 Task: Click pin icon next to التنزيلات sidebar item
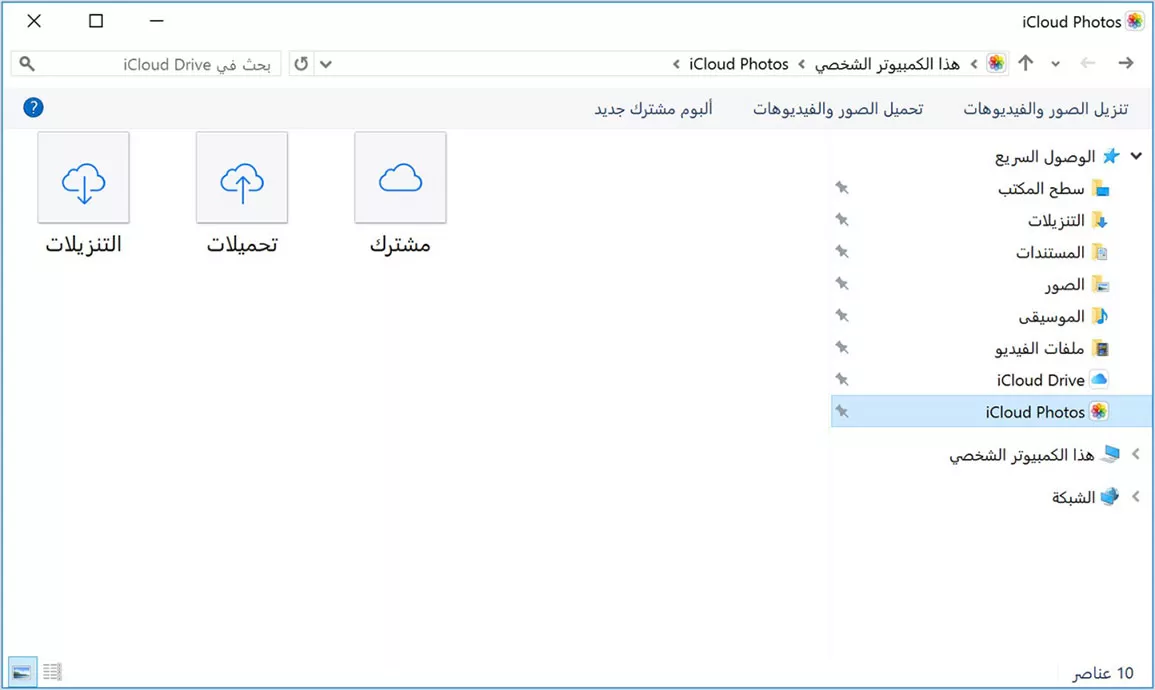[x=842, y=219]
